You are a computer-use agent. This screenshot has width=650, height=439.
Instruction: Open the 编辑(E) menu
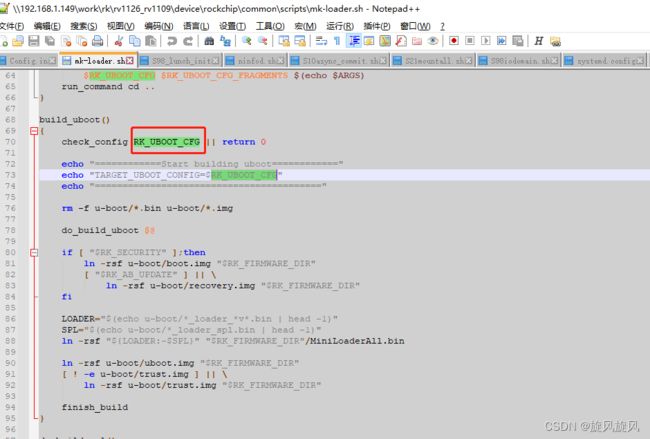47,26
